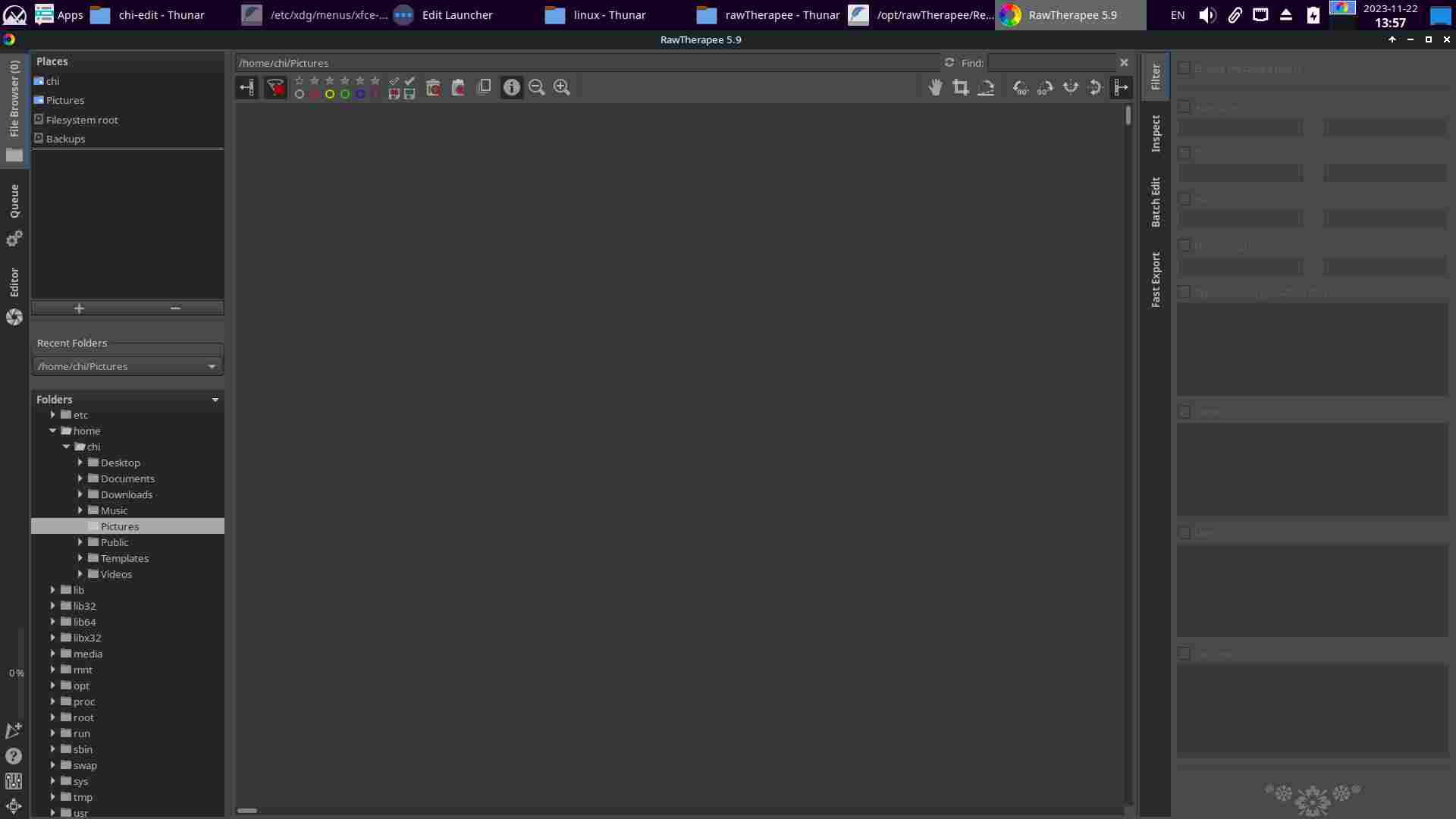Image resolution: width=1456 pixels, height=819 pixels.
Task: Check the bottom filter panel checkbox
Action: click(x=1184, y=653)
